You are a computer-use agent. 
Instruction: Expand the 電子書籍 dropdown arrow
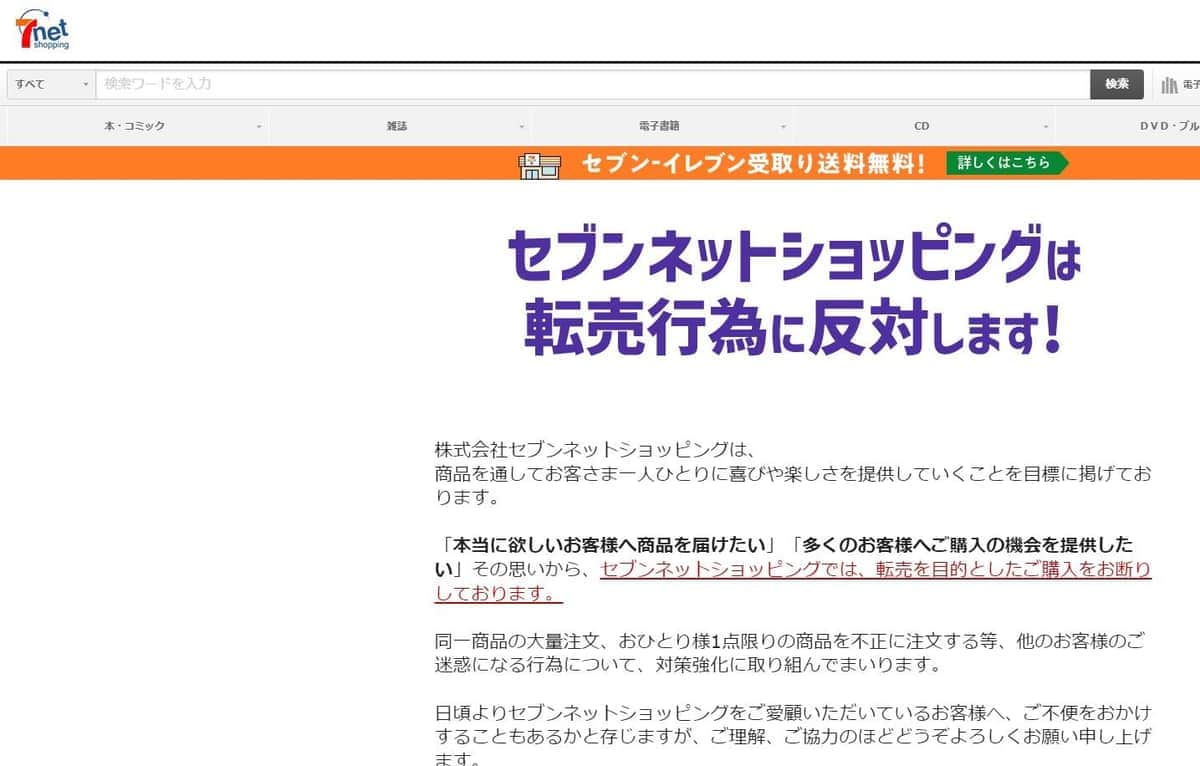(782, 126)
